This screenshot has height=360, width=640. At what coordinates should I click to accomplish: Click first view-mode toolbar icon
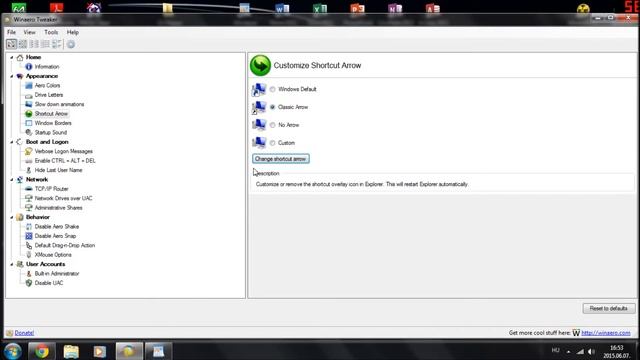(x=11, y=44)
